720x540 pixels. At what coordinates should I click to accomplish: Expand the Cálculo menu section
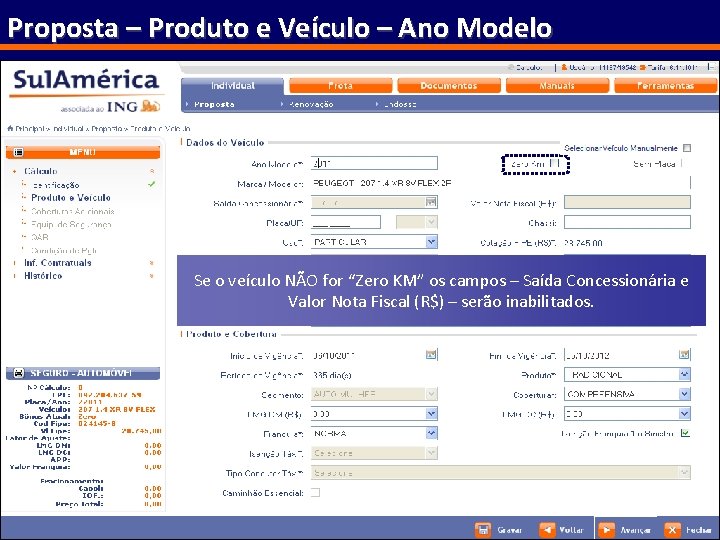click(x=41, y=171)
